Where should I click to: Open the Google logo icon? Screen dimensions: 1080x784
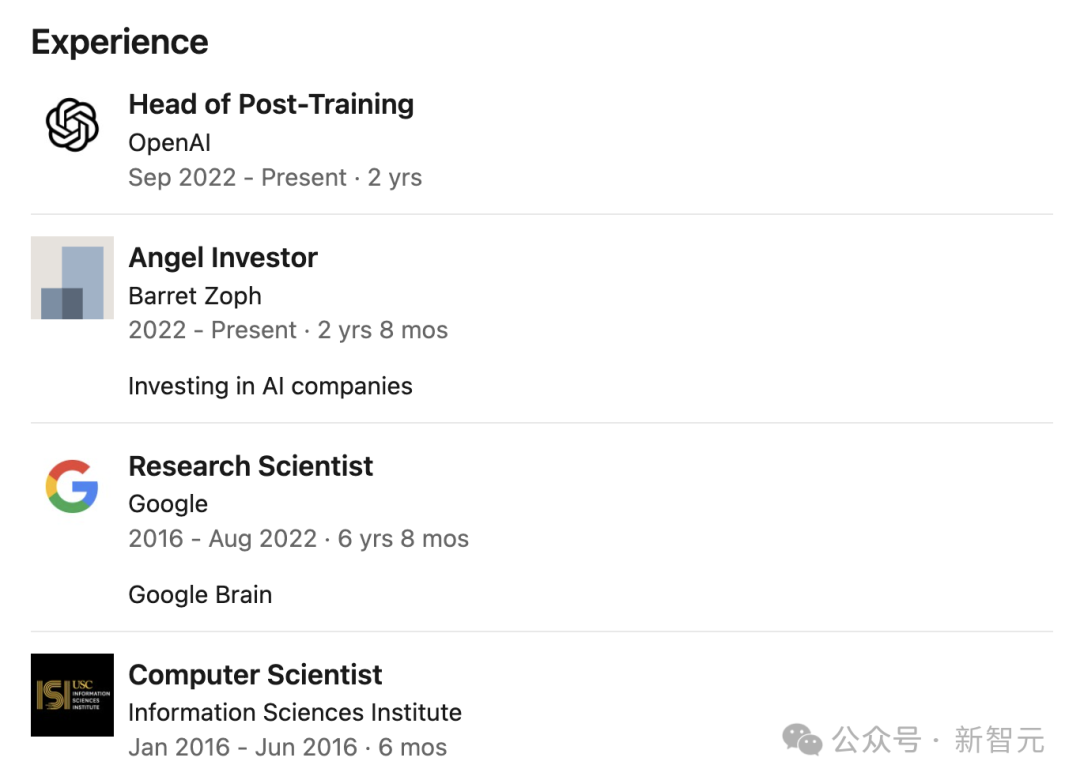click(72, 486)
